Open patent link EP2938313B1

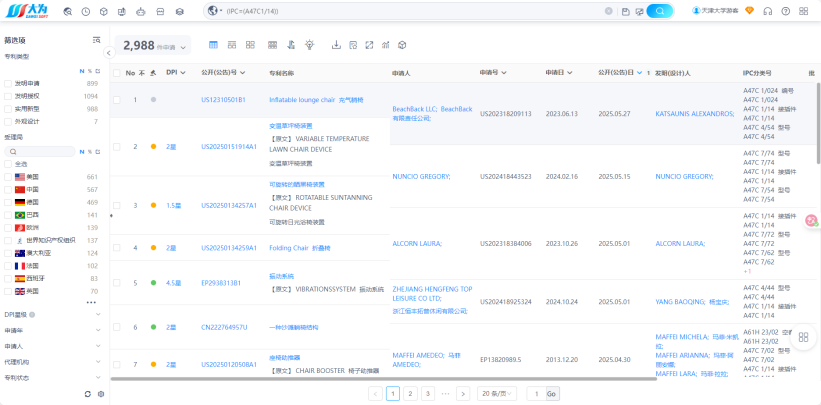click(221, 283)
